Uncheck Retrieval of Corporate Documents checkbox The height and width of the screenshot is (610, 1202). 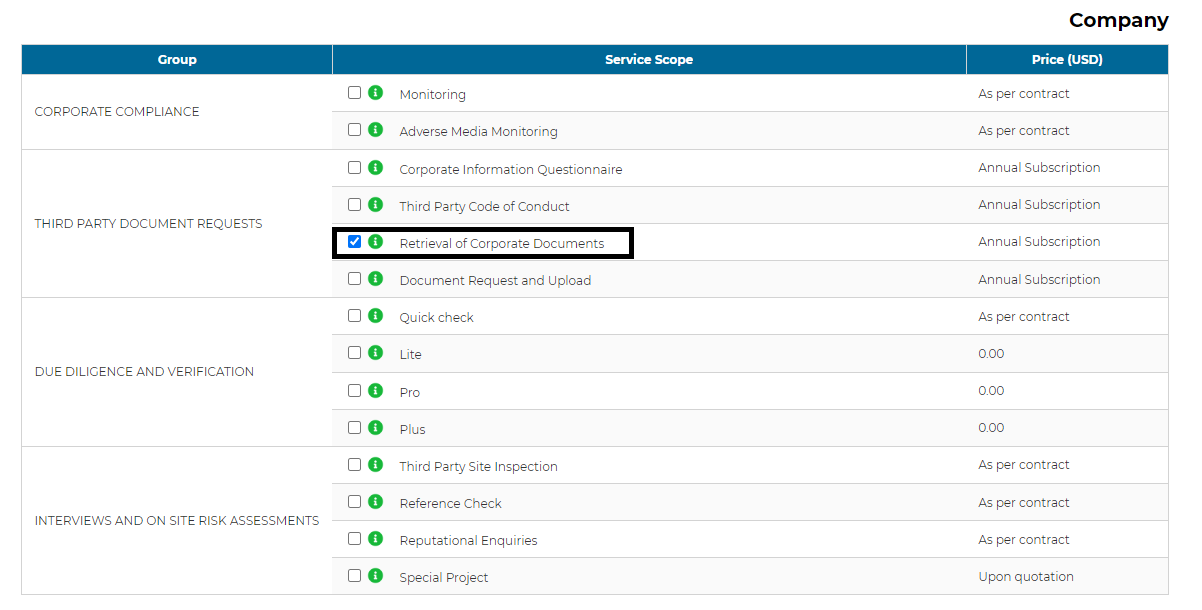(354, 242)
